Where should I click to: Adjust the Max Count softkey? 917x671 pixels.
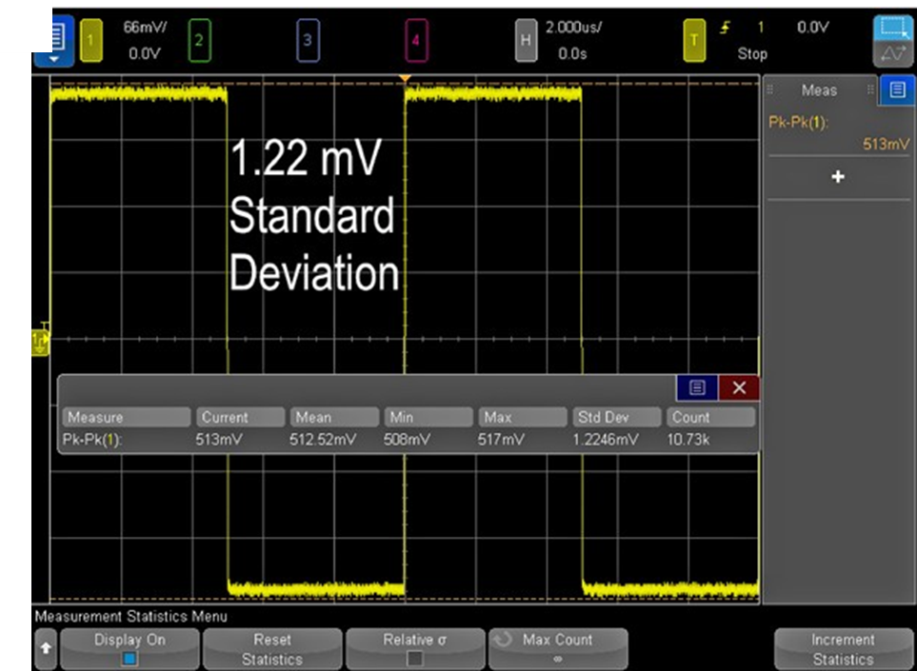click(558, 648)
